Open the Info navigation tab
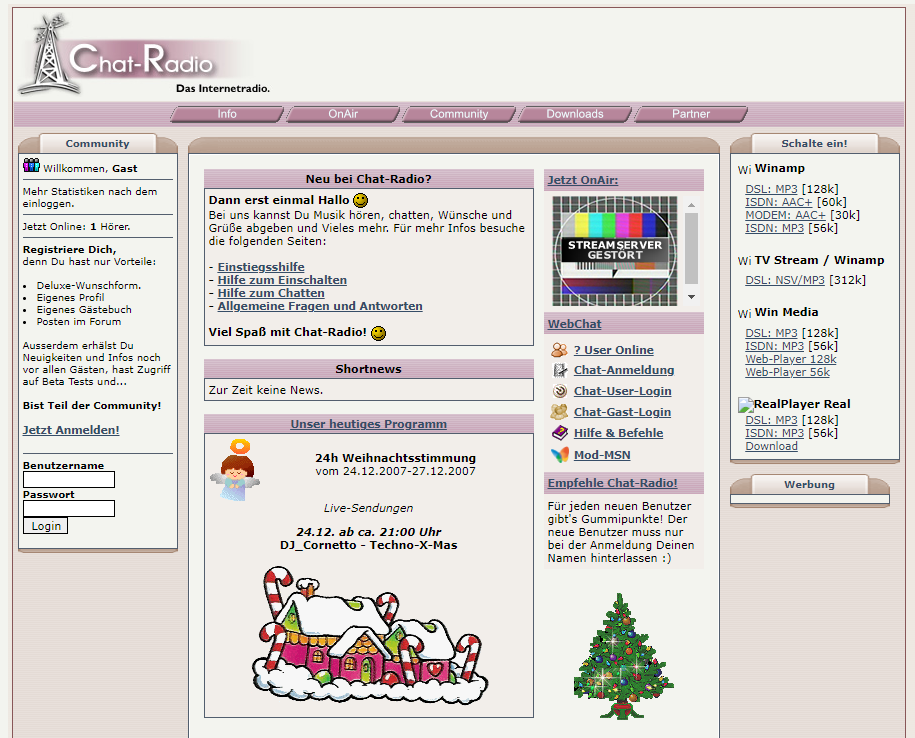 227,114
